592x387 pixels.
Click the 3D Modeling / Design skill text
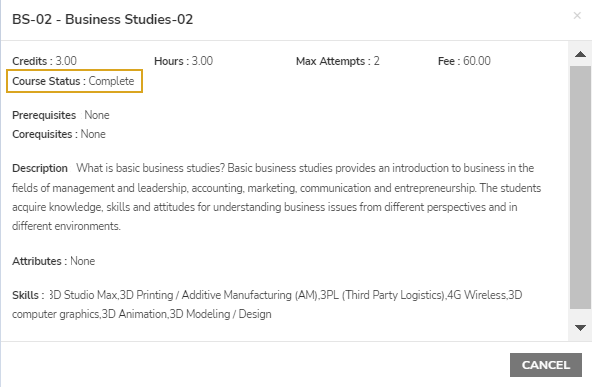220,314
